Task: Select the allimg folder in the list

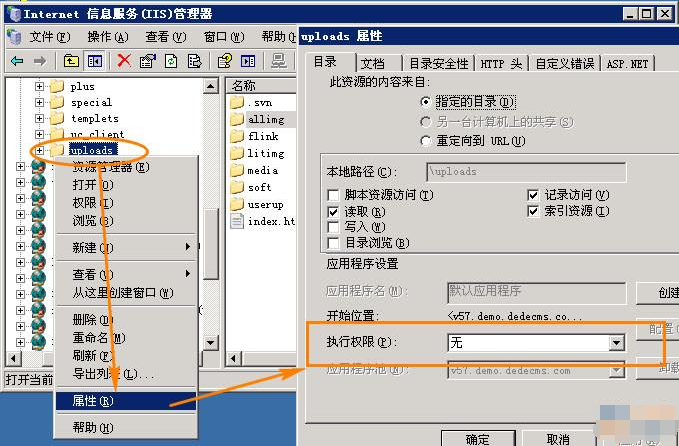Action: point(265,119)
